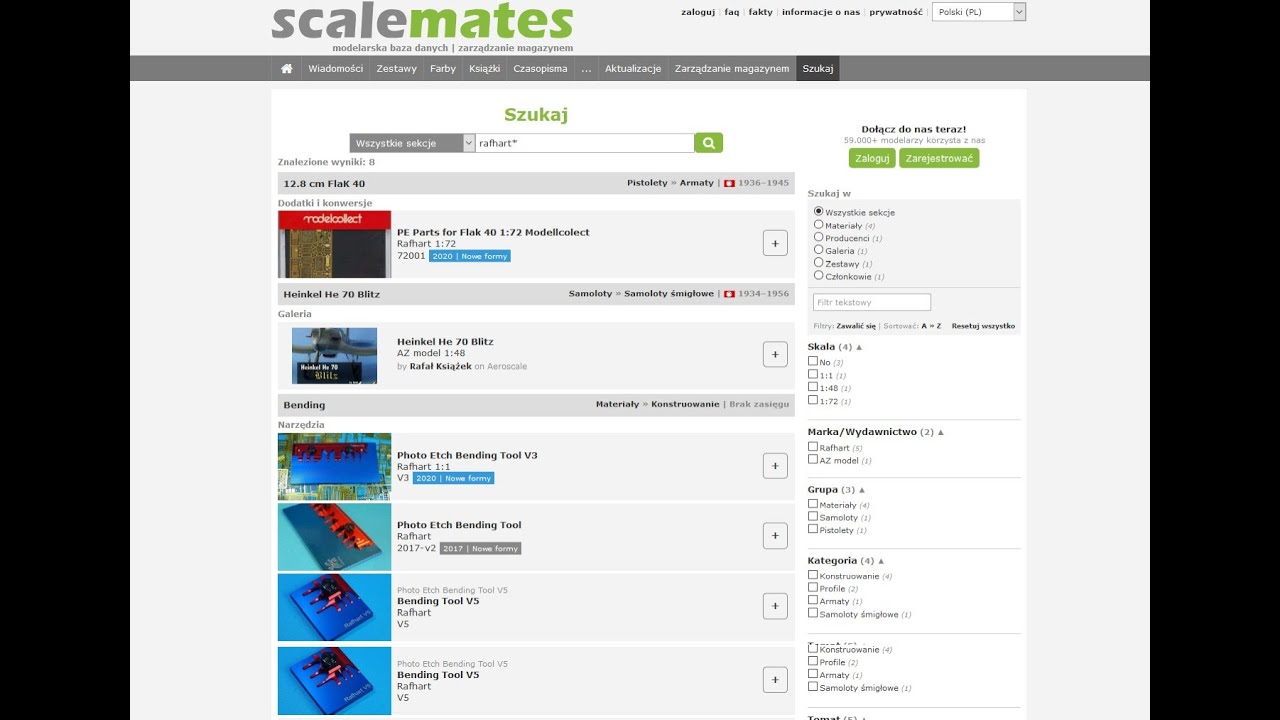Image resolution: width=1280 pixels, height=720 pixels.
Task: Open the Rafał Książek author link
Action: (440, 366)
